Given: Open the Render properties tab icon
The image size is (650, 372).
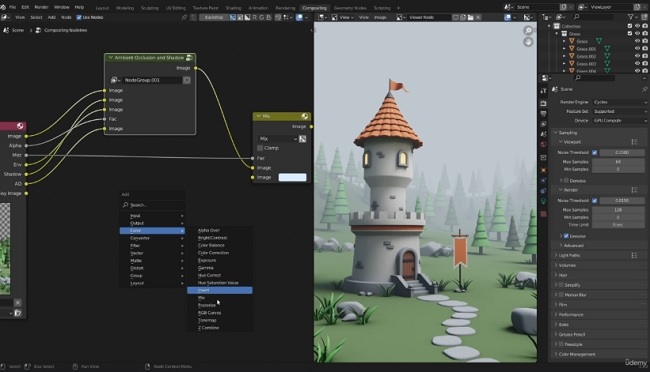Looking at the screenshot, I should (543, 103).
